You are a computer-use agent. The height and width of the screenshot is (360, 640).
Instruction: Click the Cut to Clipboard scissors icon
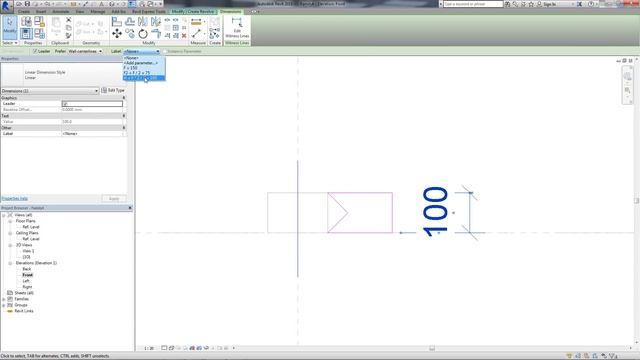click(x=69, y=20)
